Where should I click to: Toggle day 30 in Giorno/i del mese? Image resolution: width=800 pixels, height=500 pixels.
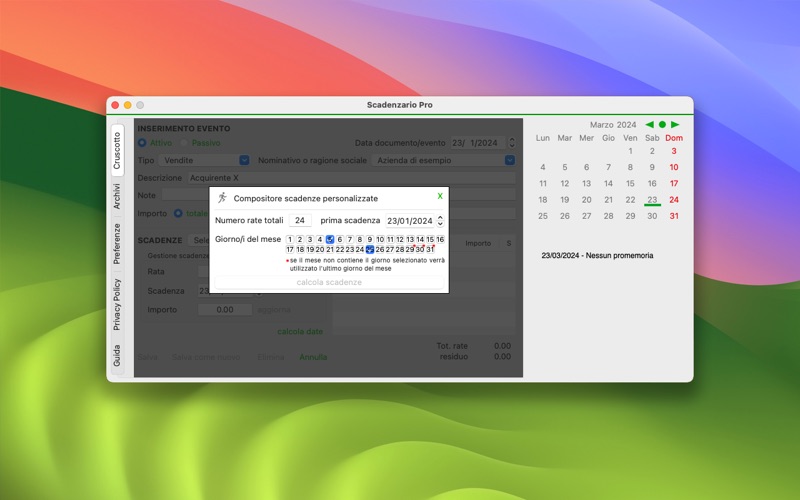(420, 249)
